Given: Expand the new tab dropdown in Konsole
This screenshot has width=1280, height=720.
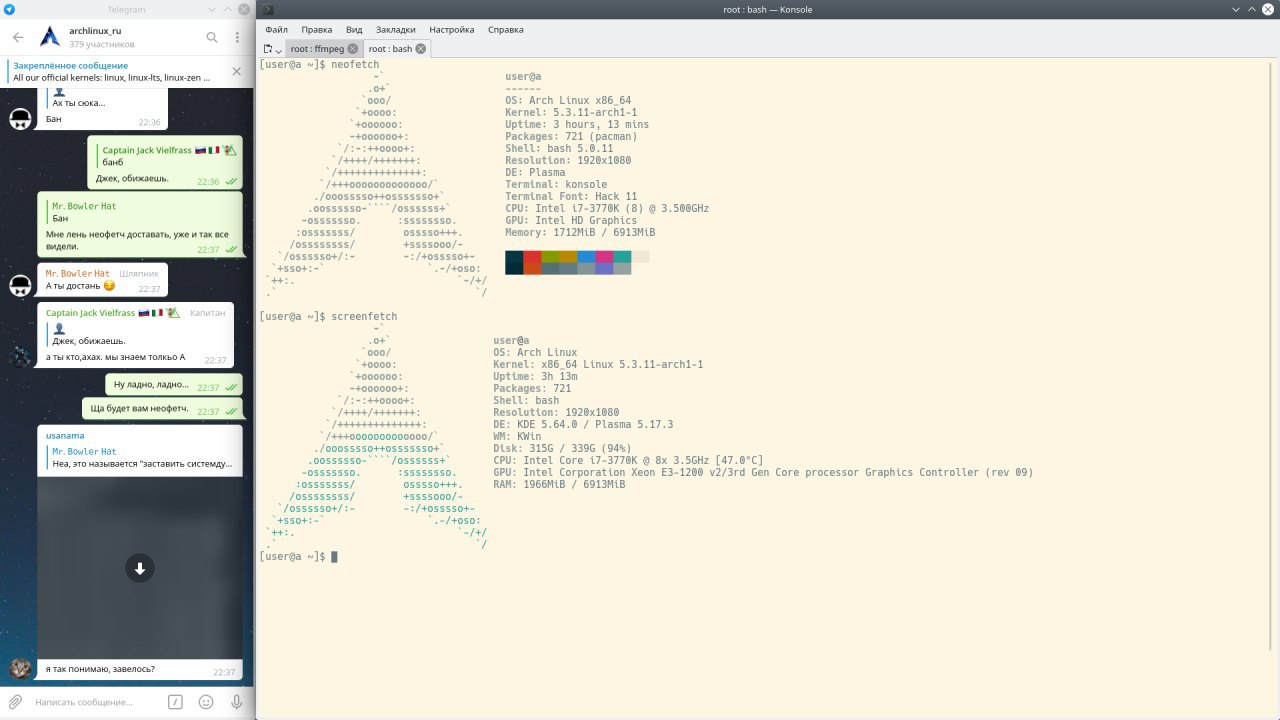Looking at the screenshot, I should [278, 50].
